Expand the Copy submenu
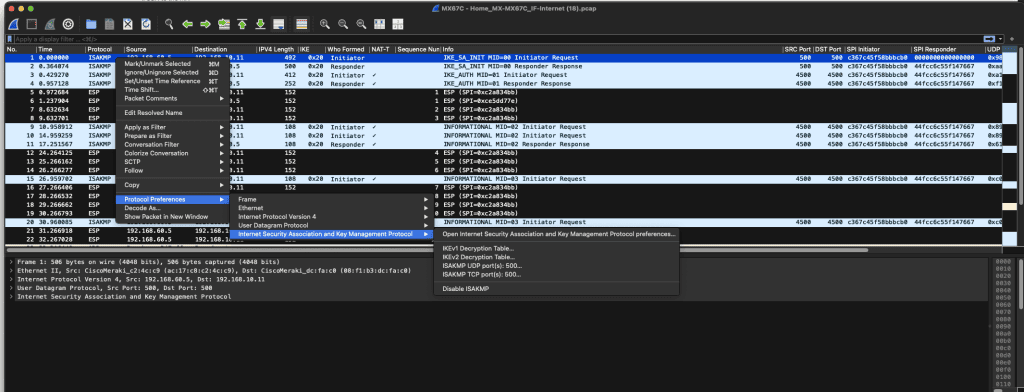 (x=172, y=185)
